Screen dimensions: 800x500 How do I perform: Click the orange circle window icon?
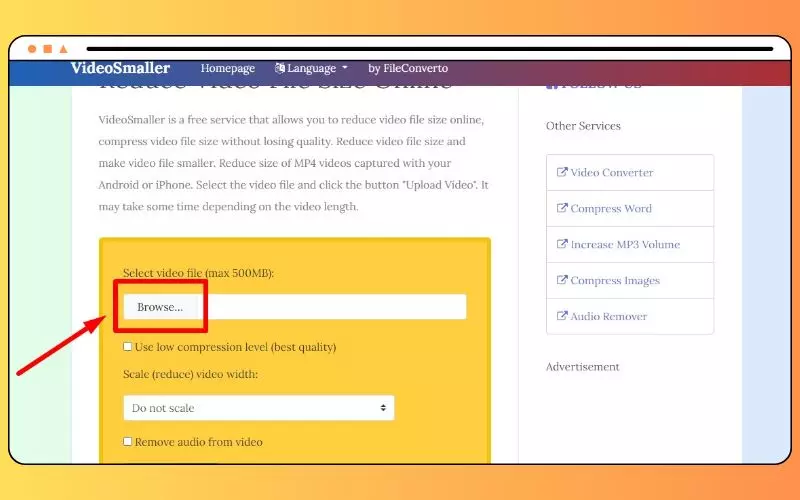coord(32,49)
